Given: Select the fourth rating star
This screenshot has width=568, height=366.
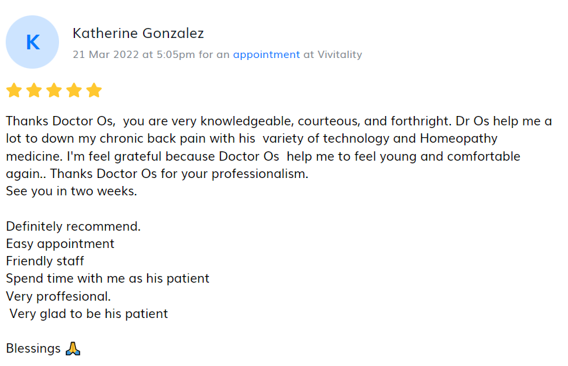Looking at the screenshot, I should coord(74,90).
